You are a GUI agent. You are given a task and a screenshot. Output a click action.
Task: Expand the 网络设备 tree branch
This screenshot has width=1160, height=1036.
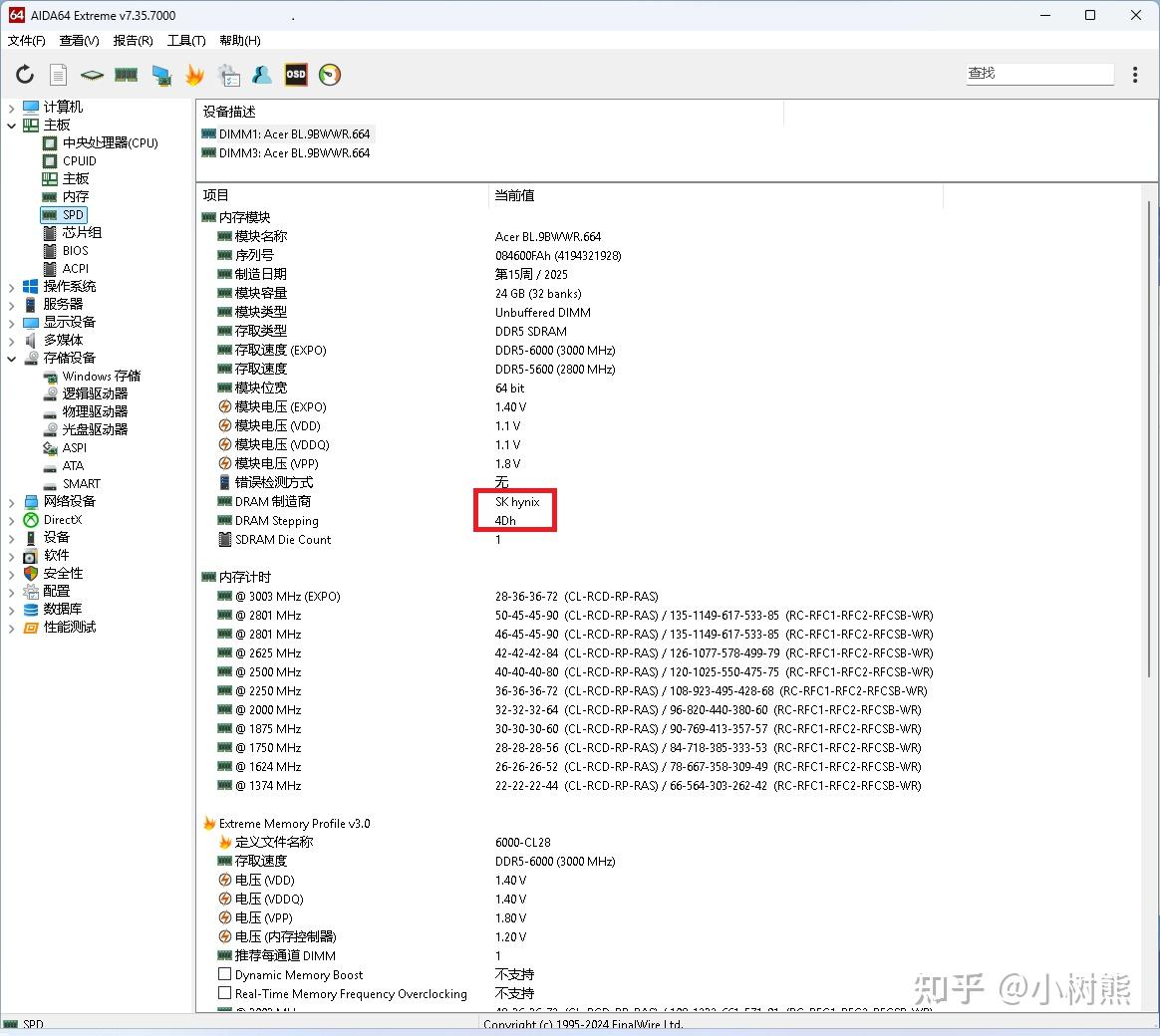point(11,501)
